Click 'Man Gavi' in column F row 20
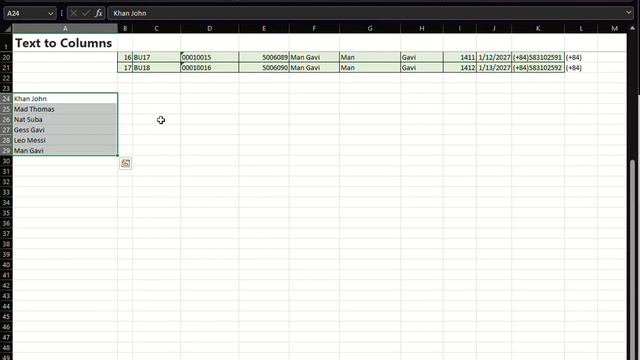The width and height of the screenshot is (640, 360). coord(314,57)
